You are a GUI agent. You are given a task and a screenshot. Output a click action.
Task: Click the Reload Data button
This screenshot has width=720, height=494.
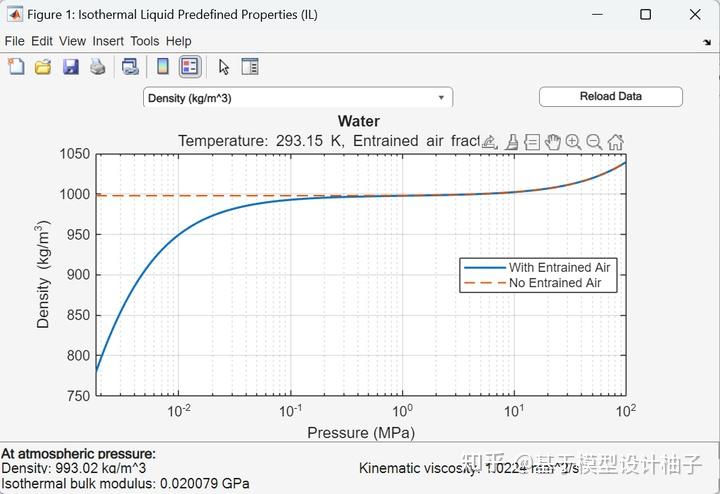[611, 96]
